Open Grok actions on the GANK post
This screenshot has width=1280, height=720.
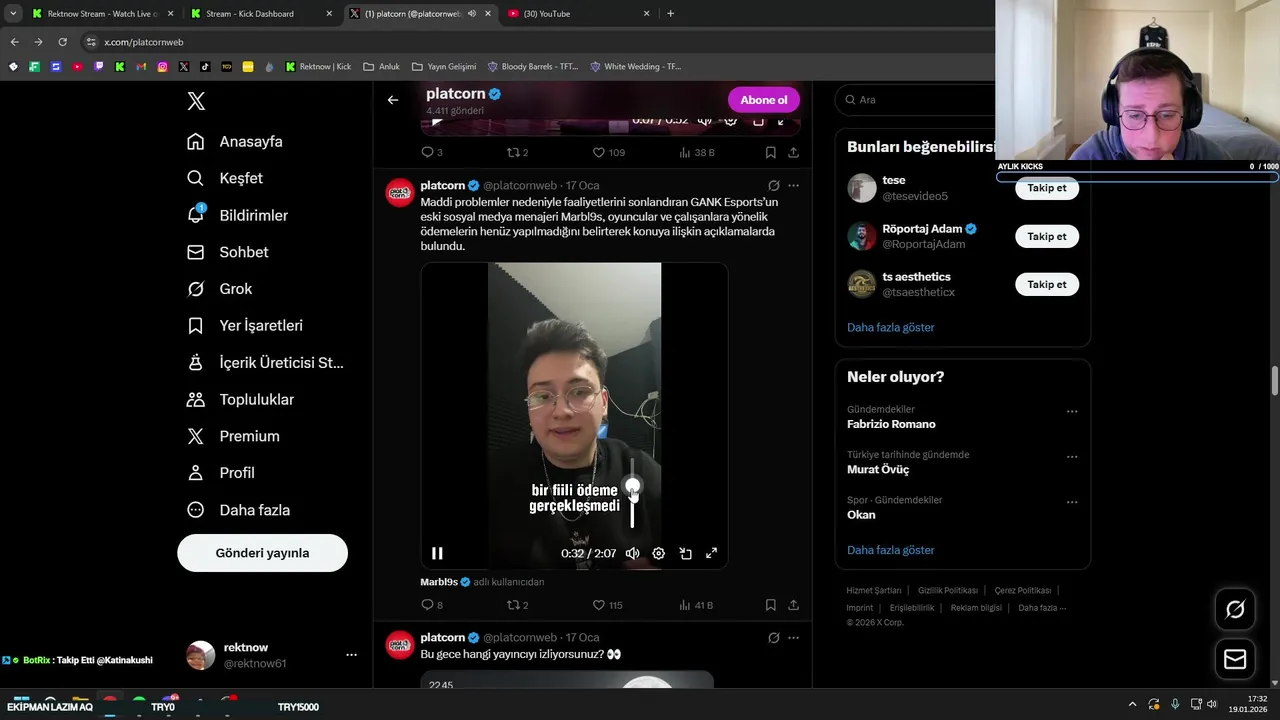[x=773, y=186]
